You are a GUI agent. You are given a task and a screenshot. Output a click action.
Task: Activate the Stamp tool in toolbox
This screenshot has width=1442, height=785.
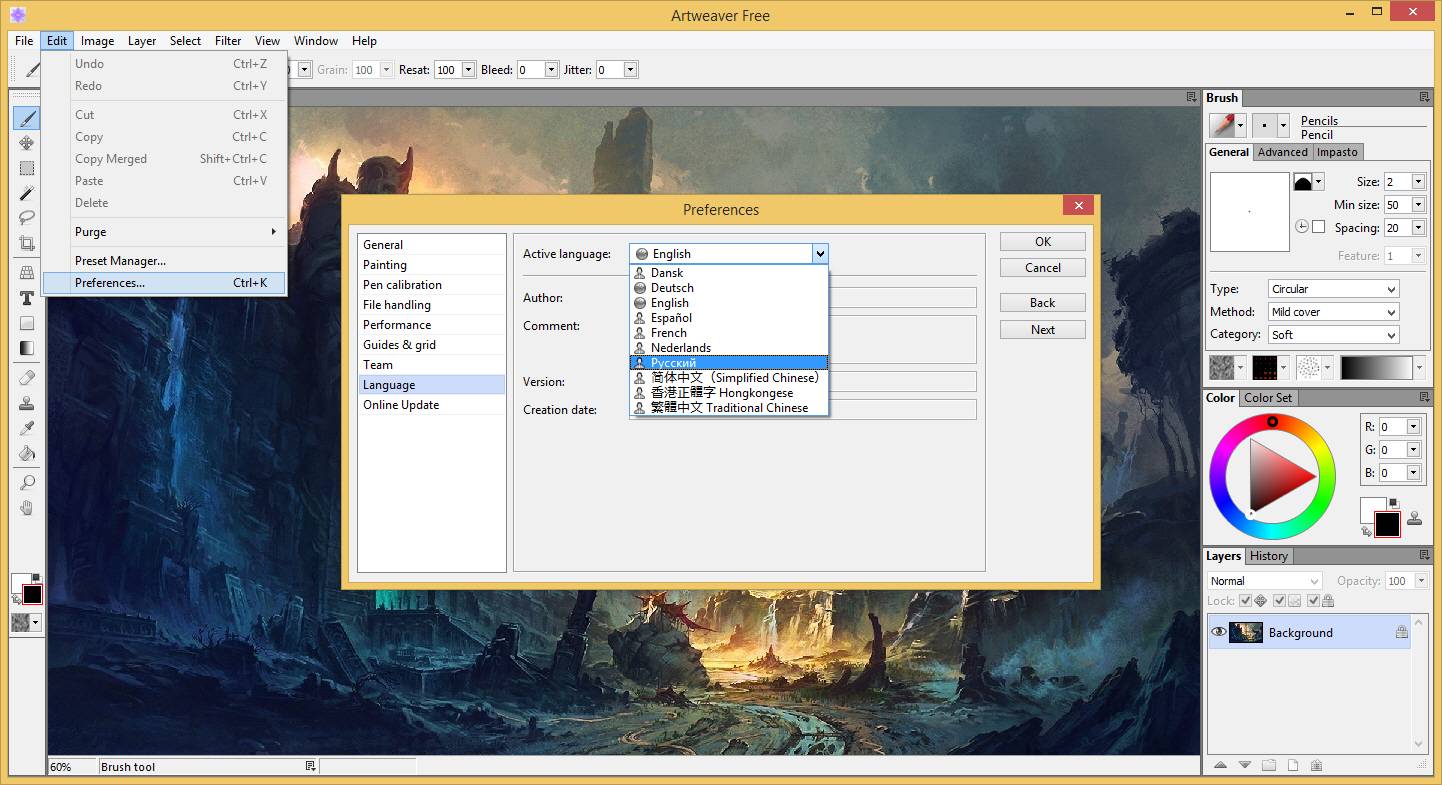(x=27, y=403)
